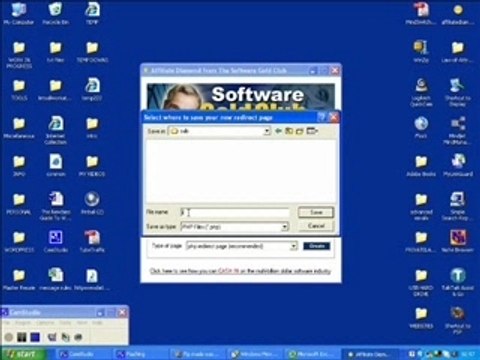Open the TEMP Internet shortcut desktop icon
Viewport: 480px width, 360px height.
pos(92,13)
